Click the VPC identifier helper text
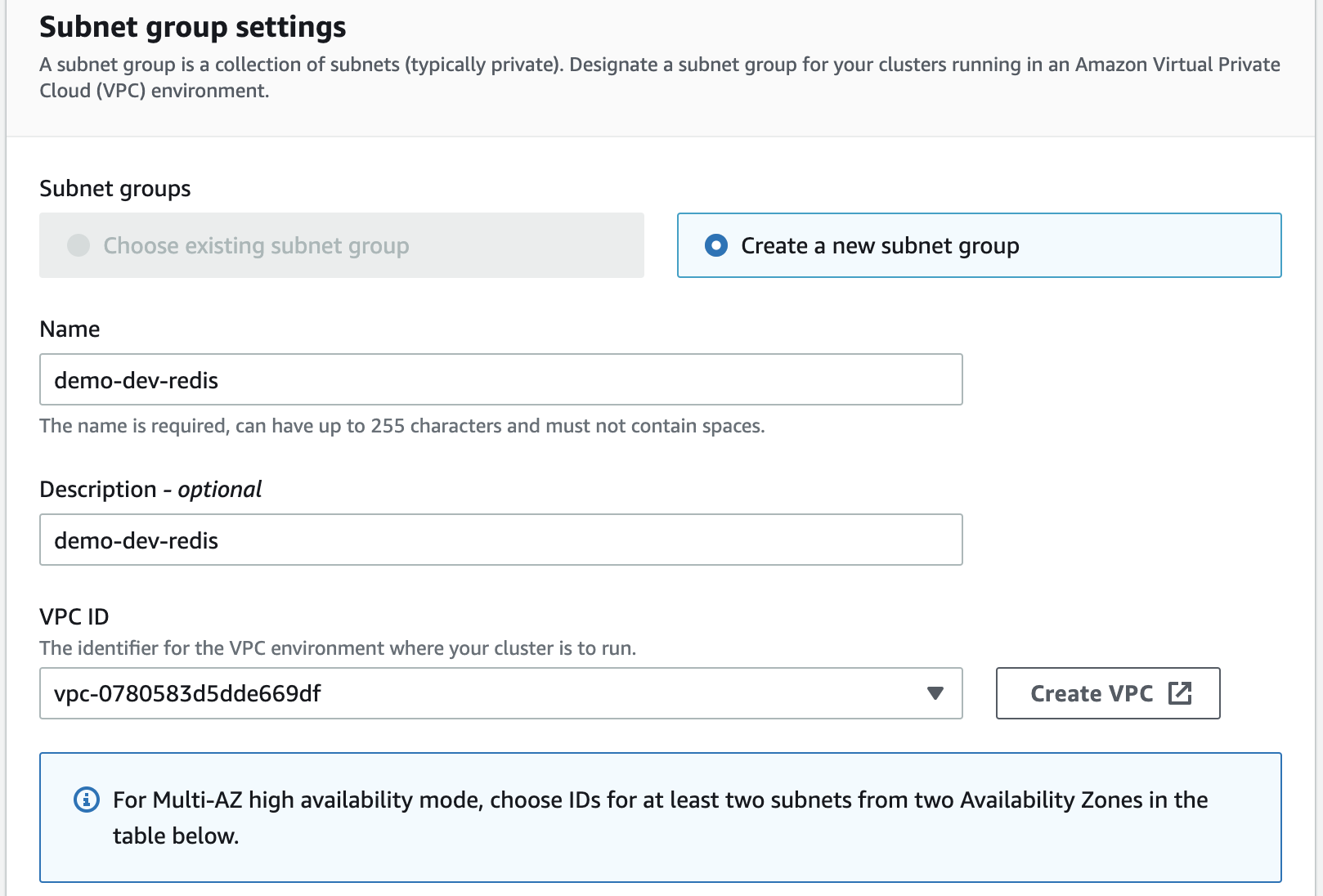The image size is (1323, 896). point(338,648)
